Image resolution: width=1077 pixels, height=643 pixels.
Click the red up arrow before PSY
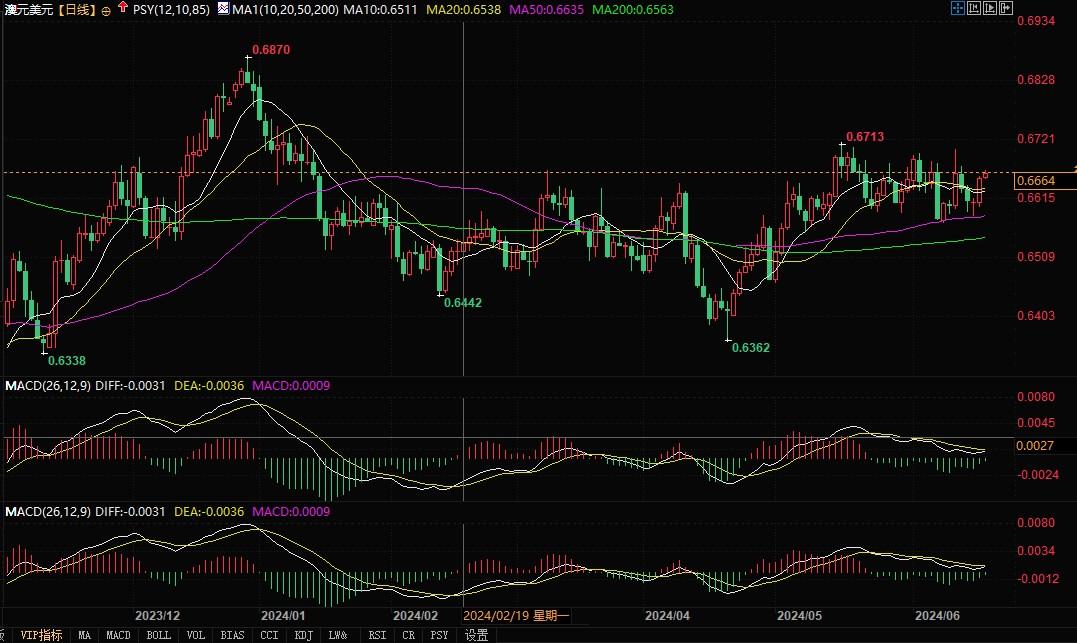pos(122,9)
